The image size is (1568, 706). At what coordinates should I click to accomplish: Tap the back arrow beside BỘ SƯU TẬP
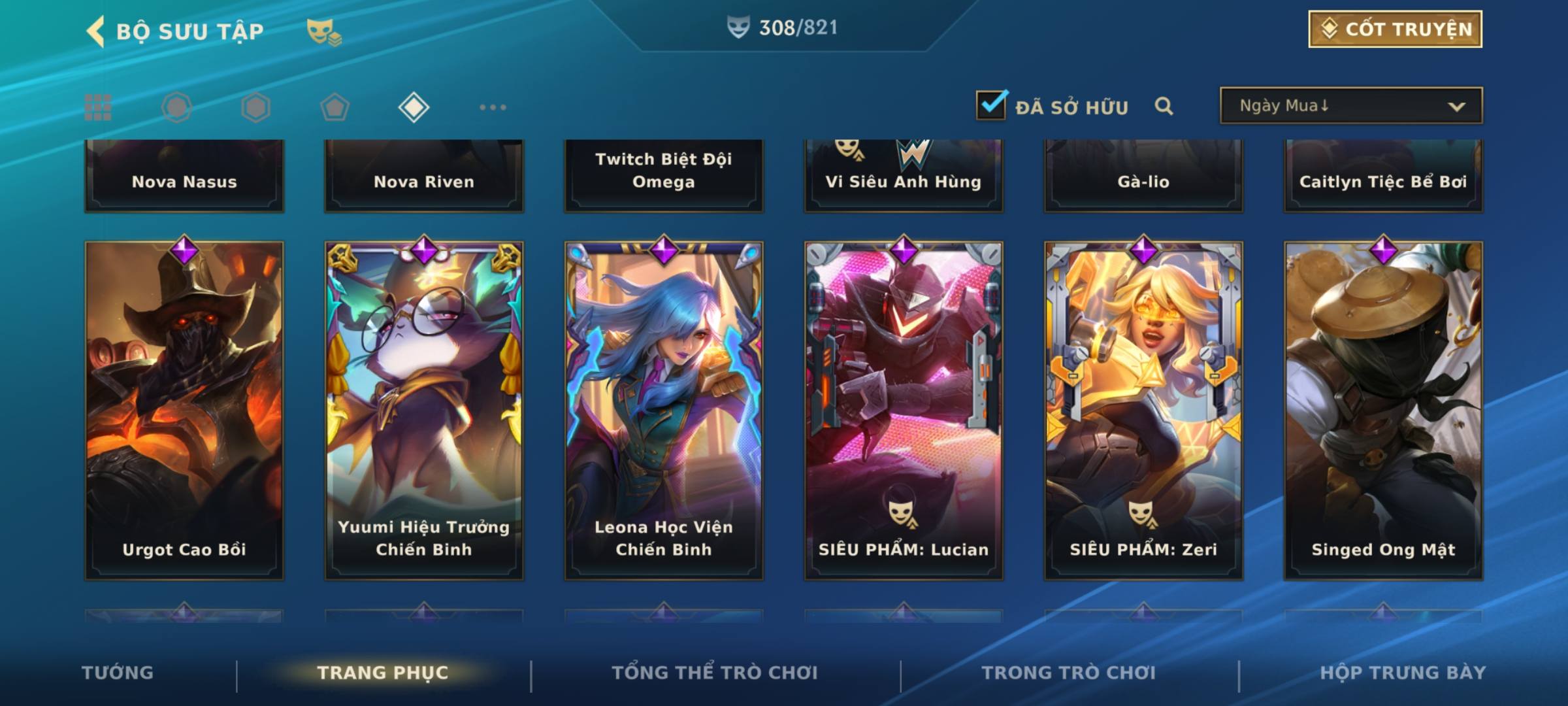coord(95,31)
